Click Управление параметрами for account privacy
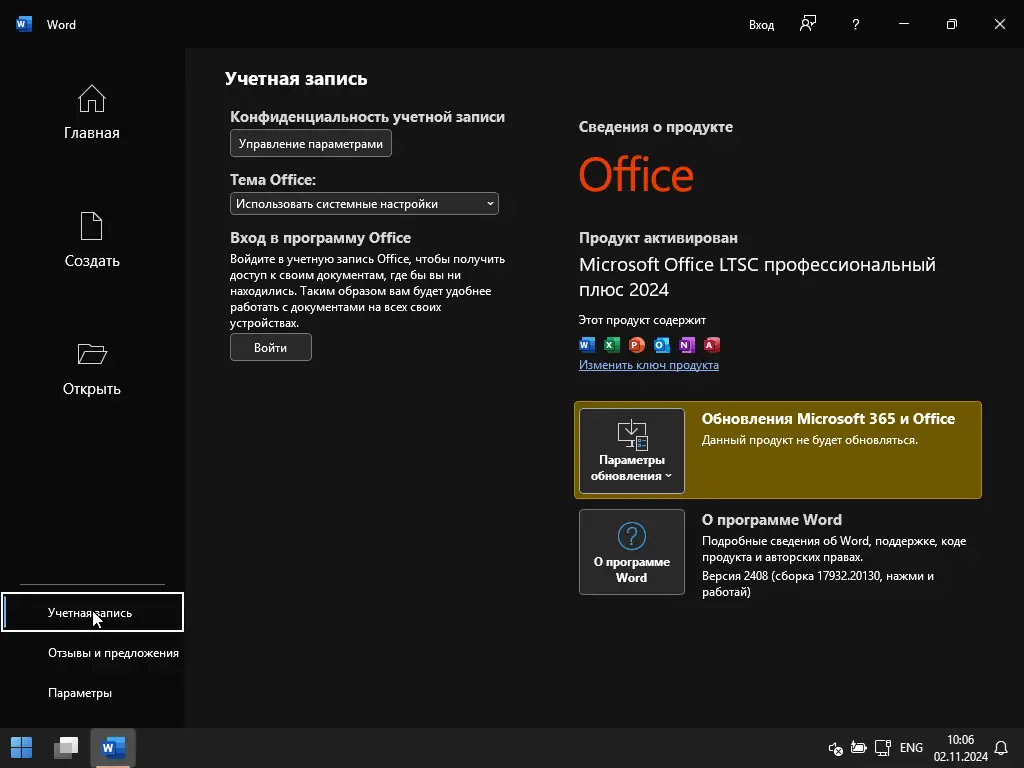The width and height of the screenshot is (1024, 768). tap(310, 143)
